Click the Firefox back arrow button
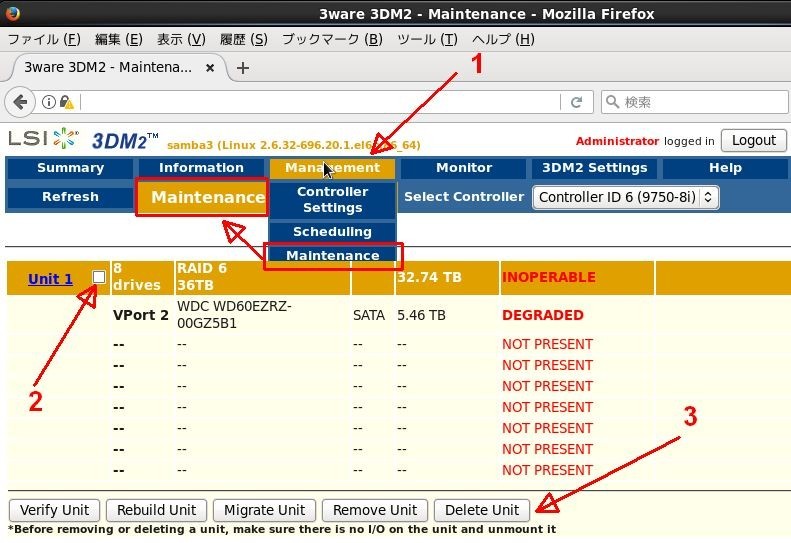Screen dimensions: 791x543 20,102
